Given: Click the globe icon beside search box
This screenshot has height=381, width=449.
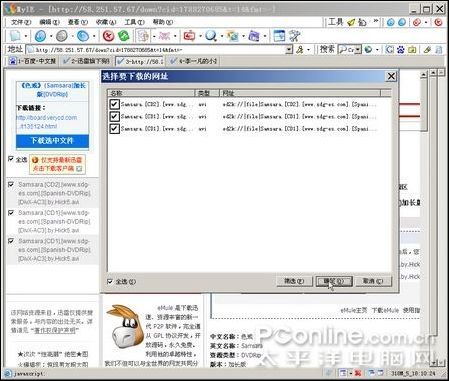Looking at the screenshot, I should 368,50.
